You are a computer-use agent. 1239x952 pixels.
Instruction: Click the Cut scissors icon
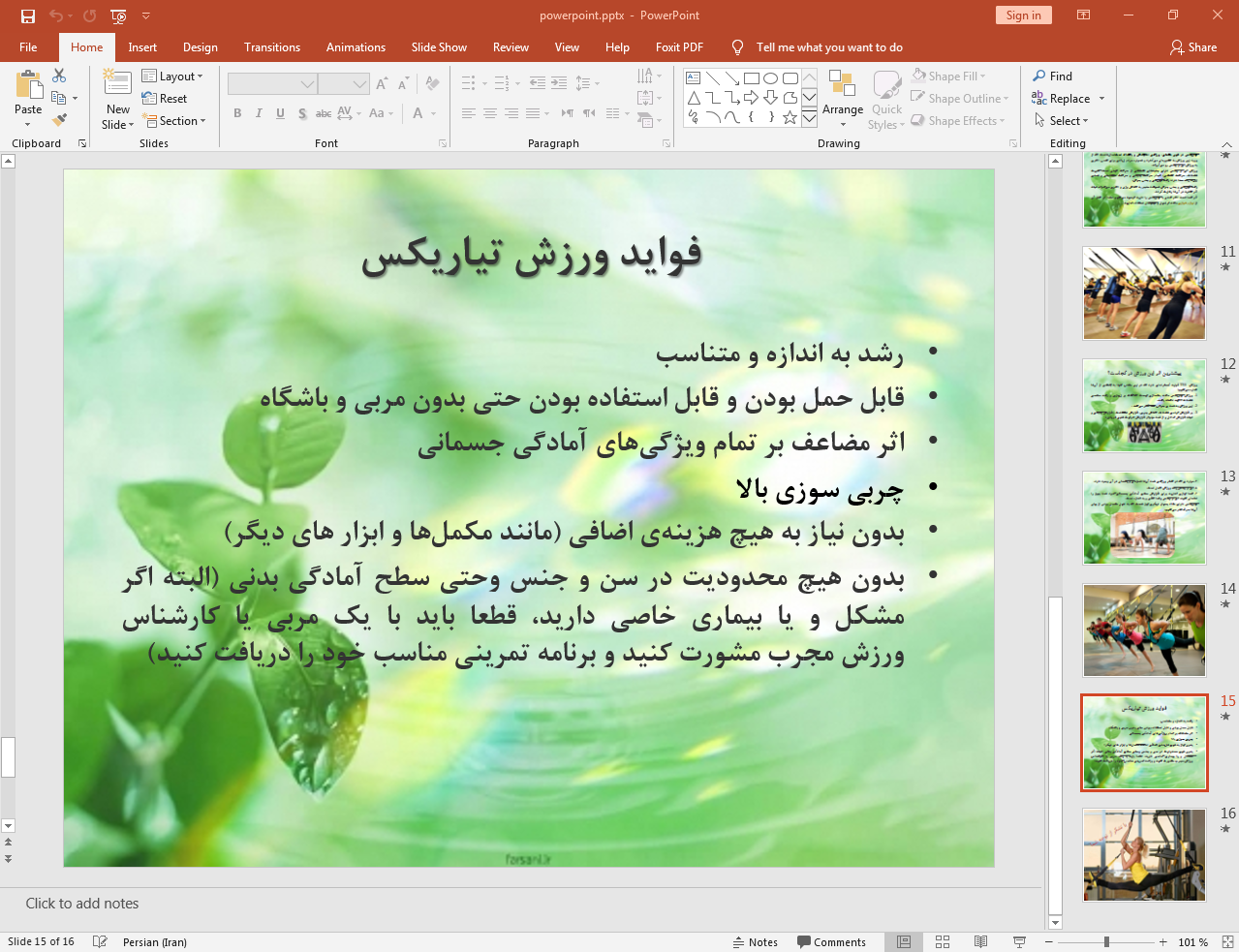point(59,76)
